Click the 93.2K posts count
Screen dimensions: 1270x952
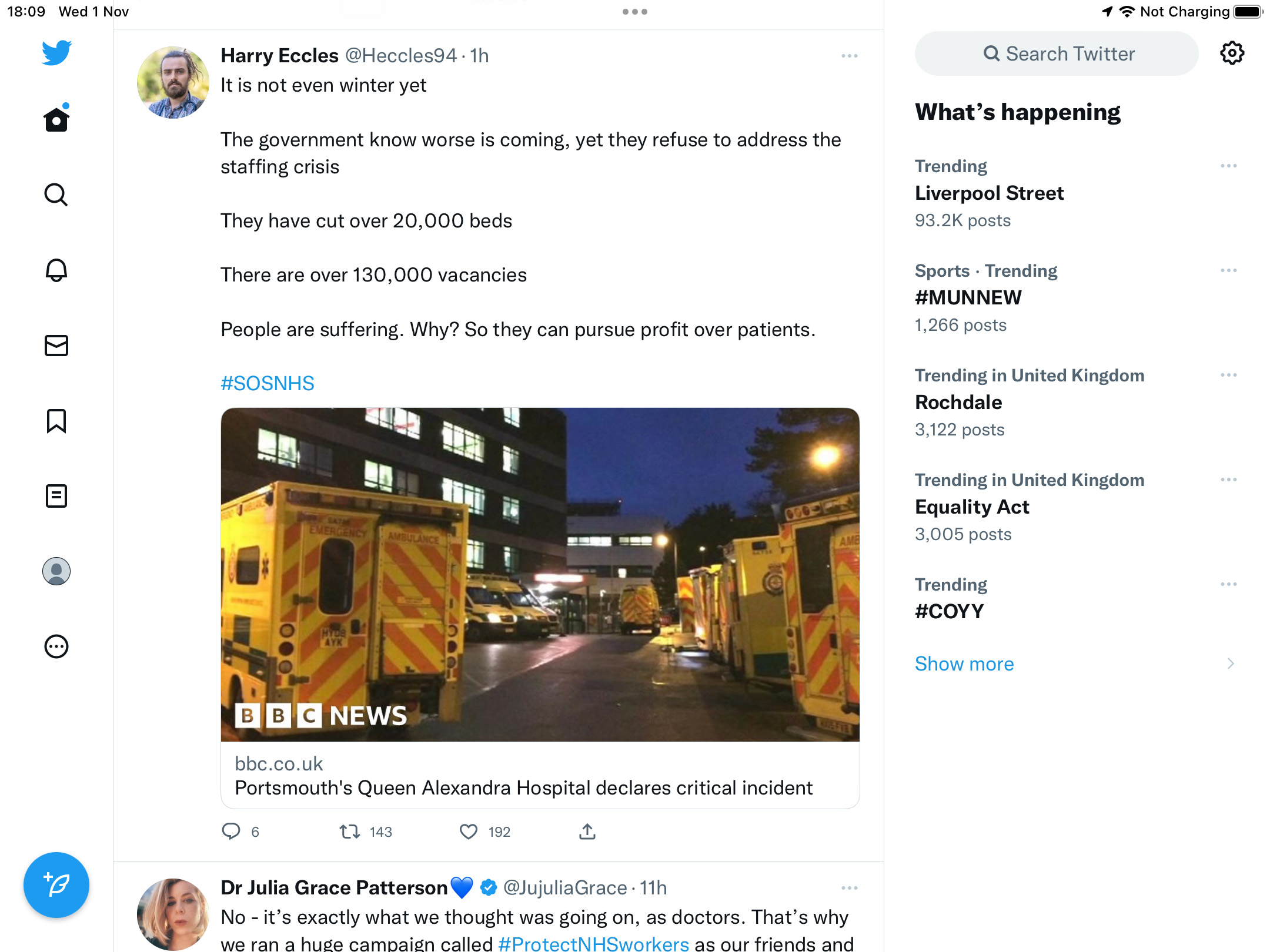point(962,220)
